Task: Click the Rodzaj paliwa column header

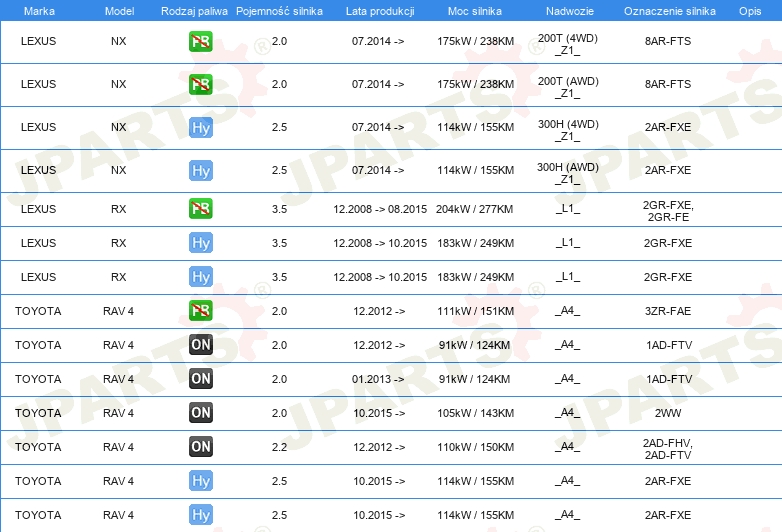Action: (195, 11)
